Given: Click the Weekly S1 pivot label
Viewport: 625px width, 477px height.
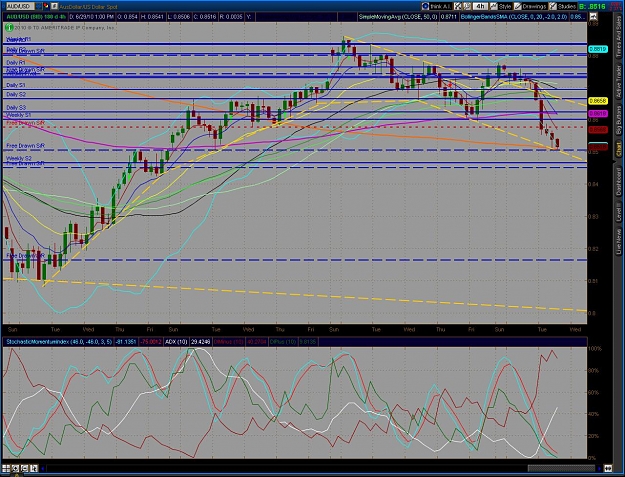Looking at the screenshot, I should 18,115.
